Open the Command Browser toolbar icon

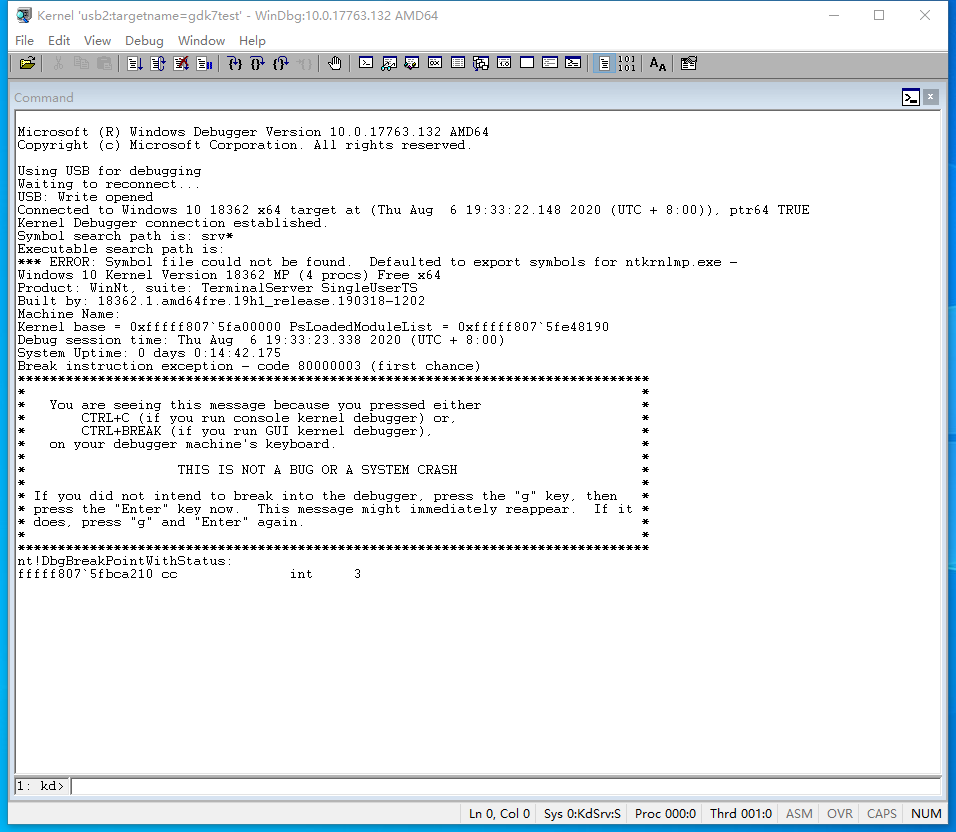click(573, 63)
